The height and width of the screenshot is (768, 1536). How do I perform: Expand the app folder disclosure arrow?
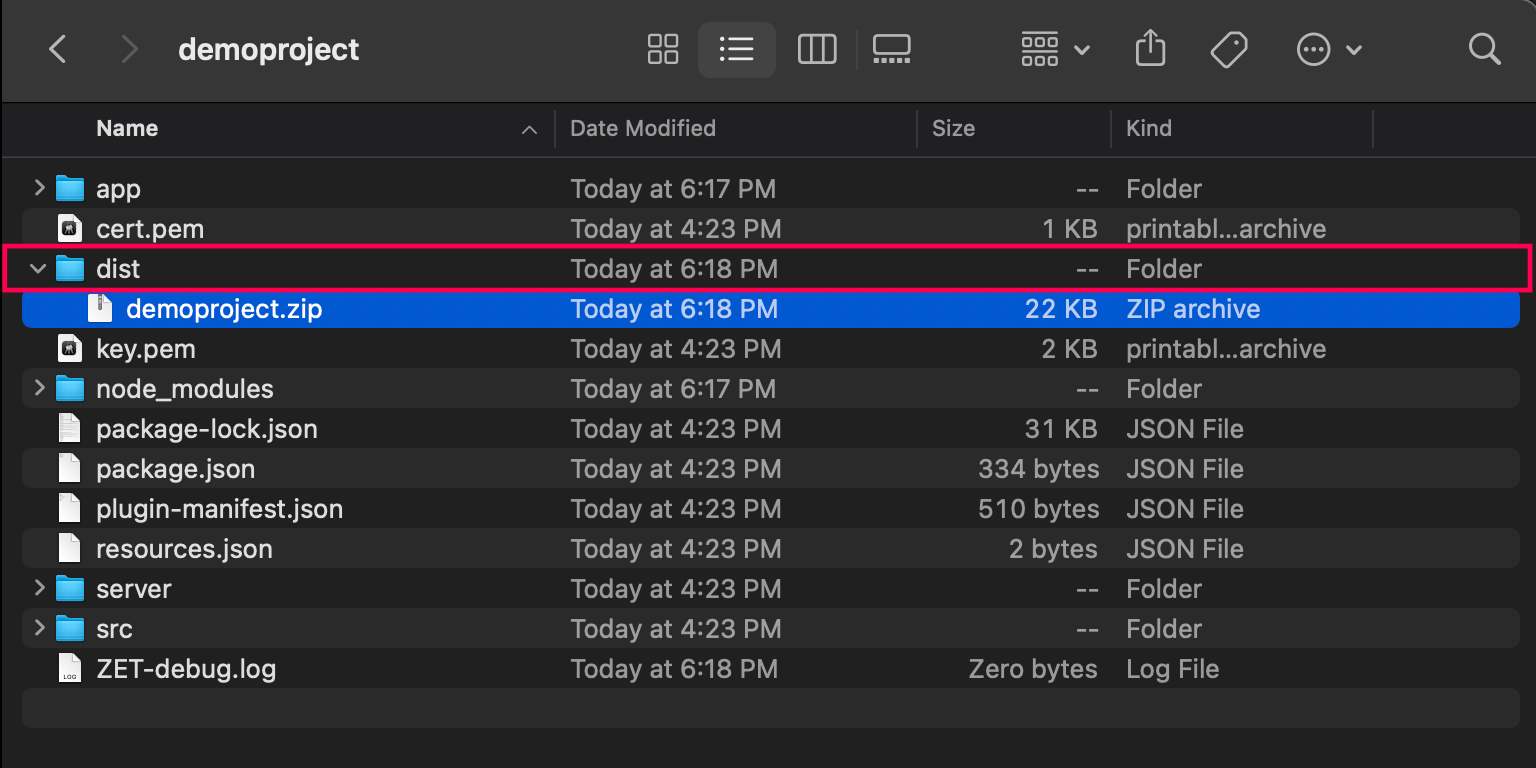click(39, 188)
